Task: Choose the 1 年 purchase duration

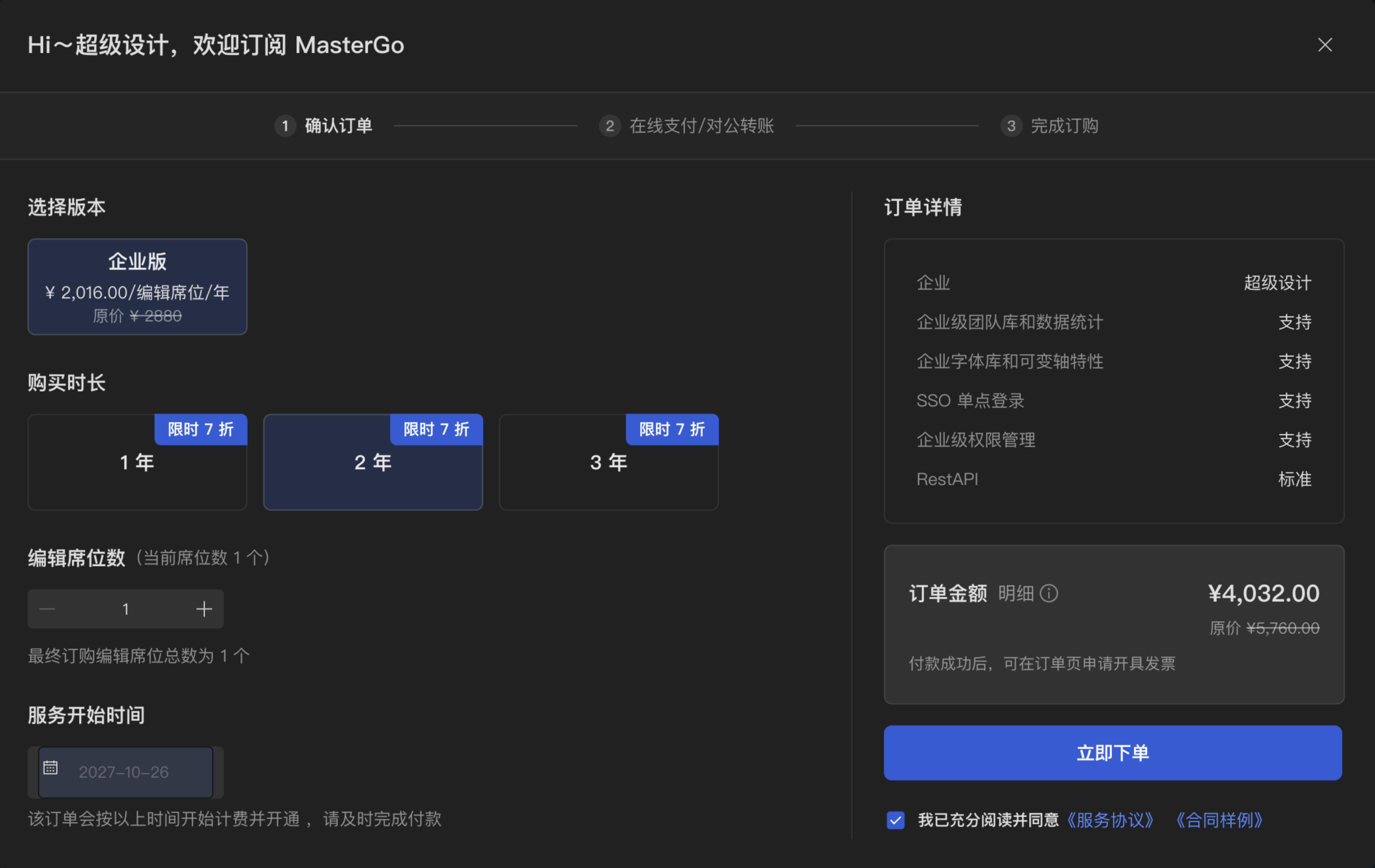Action: (137, 462)
